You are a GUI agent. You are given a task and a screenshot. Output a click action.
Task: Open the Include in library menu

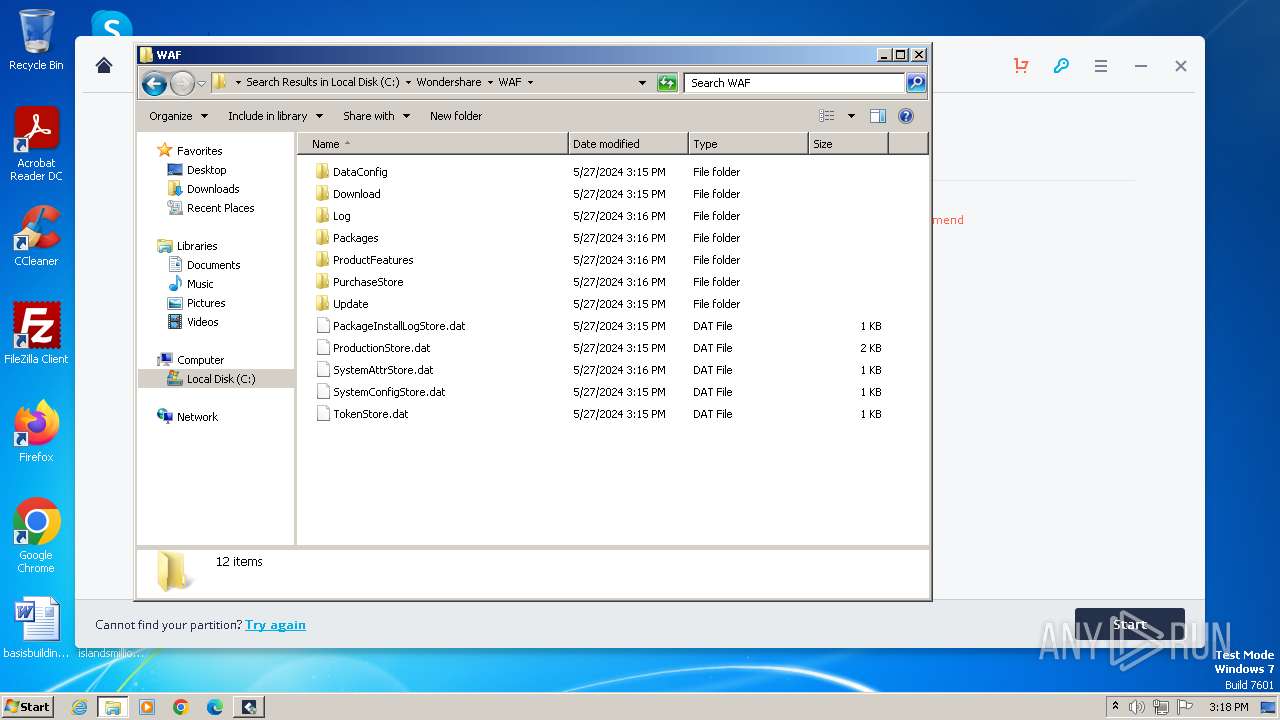pyautogui.click(x=275, y=116)
